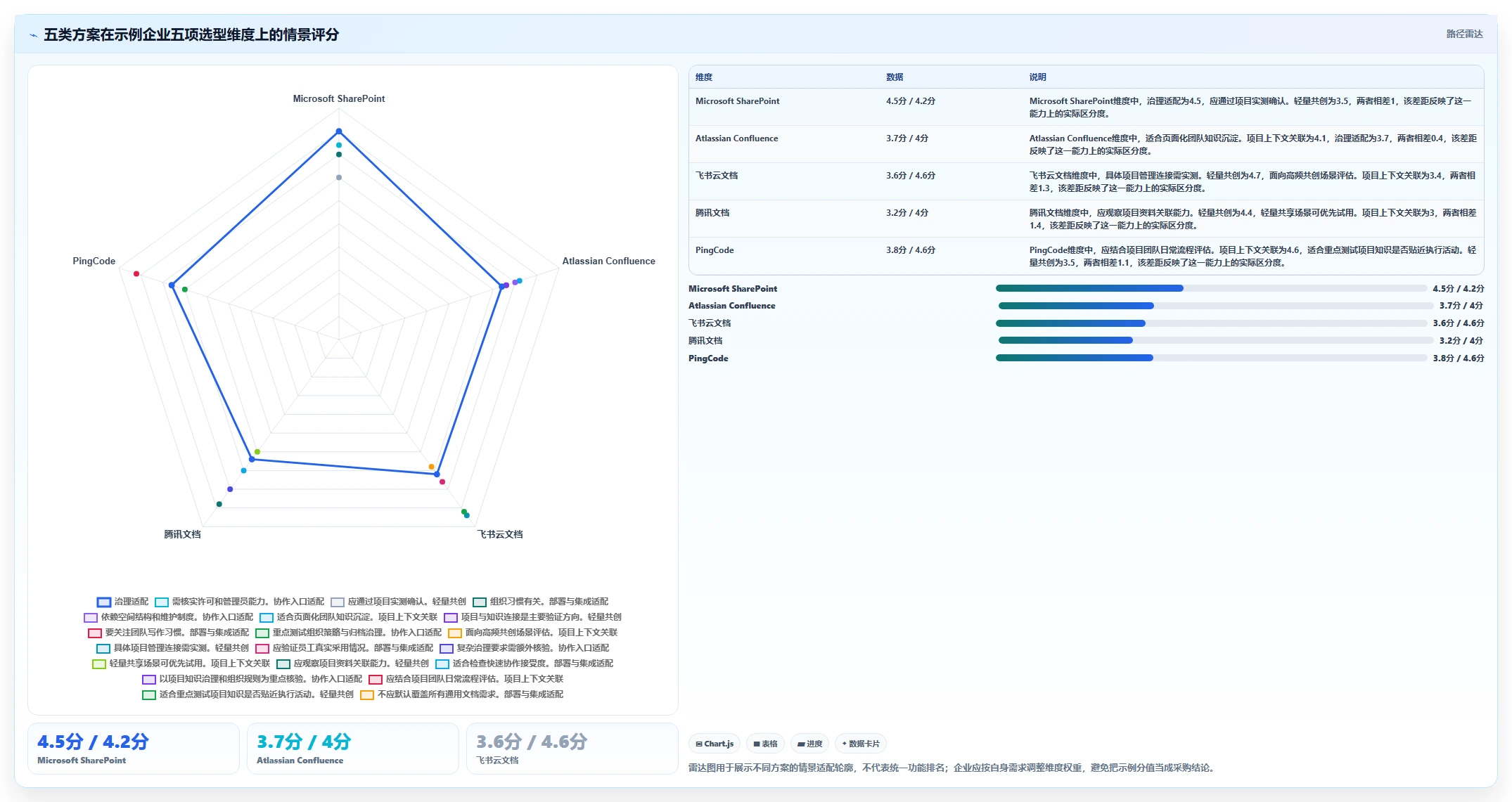Select the Atlassian Confluence table row name
The height and width of the screenshot is (802, 1512).
pyautogui.click(x=736, y=138)
